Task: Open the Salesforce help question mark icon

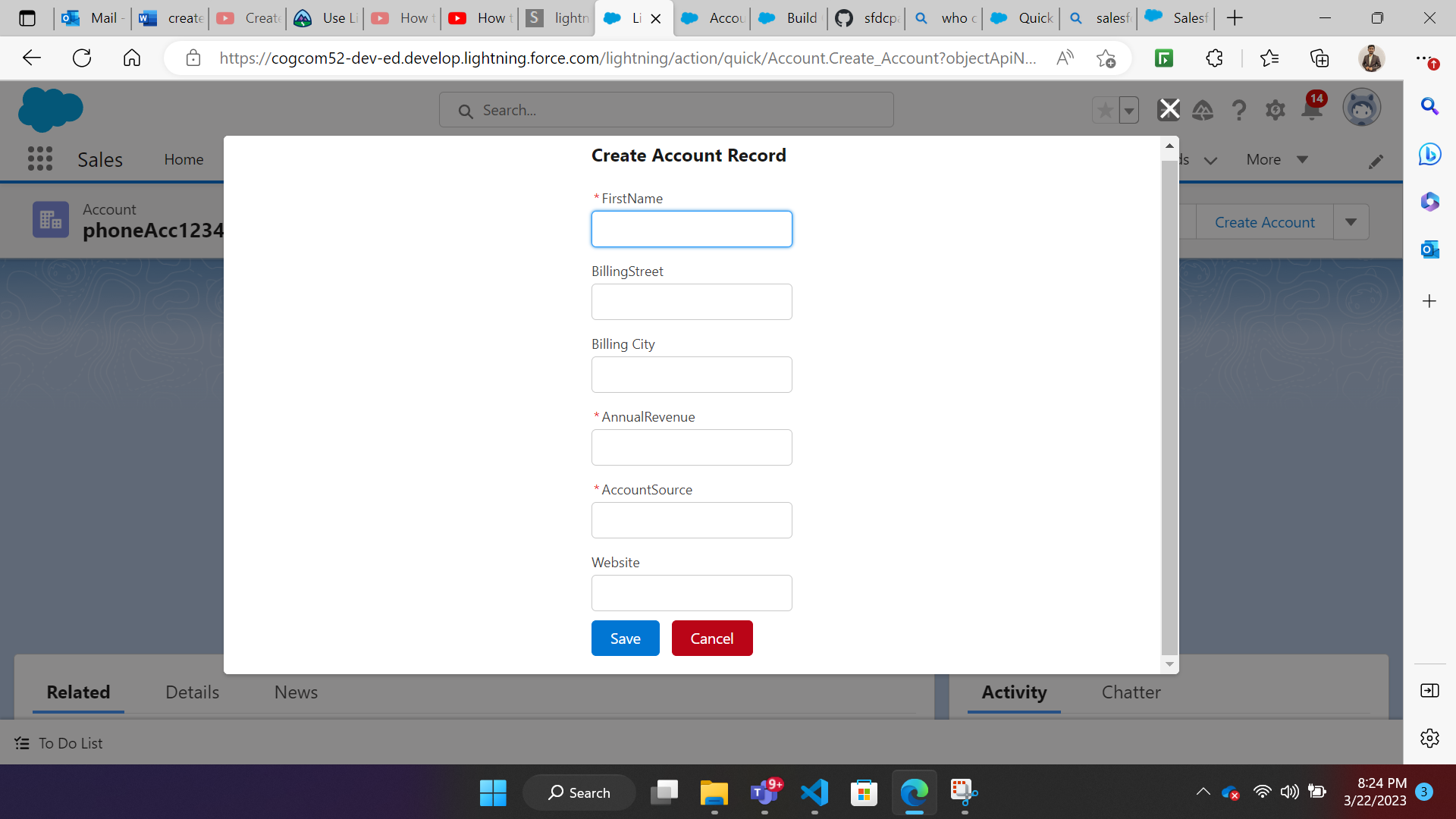Action: tap(1238, 111)
